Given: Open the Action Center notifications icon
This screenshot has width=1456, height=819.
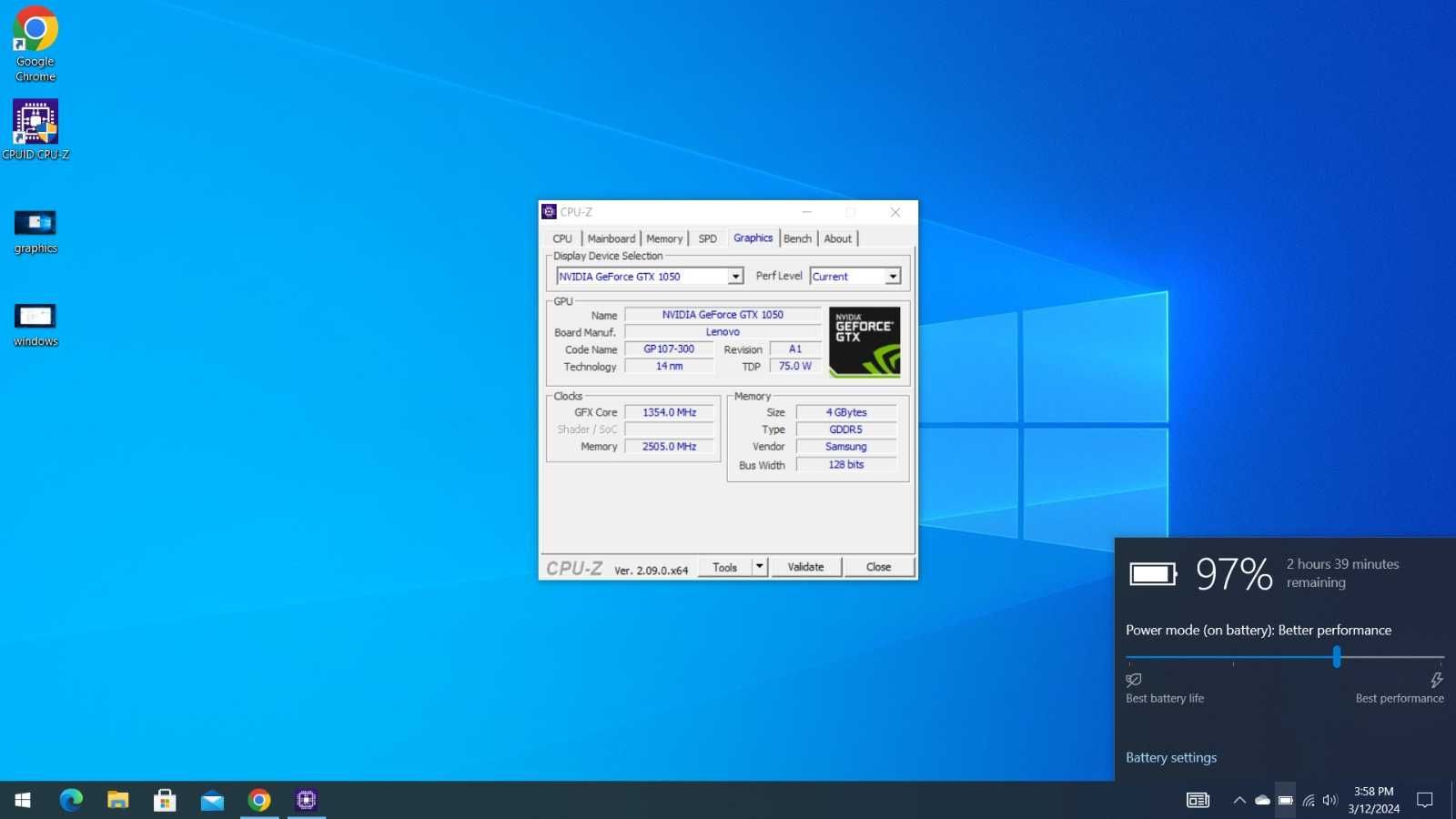Looking at the screenshot, I should coord(1425,800).
